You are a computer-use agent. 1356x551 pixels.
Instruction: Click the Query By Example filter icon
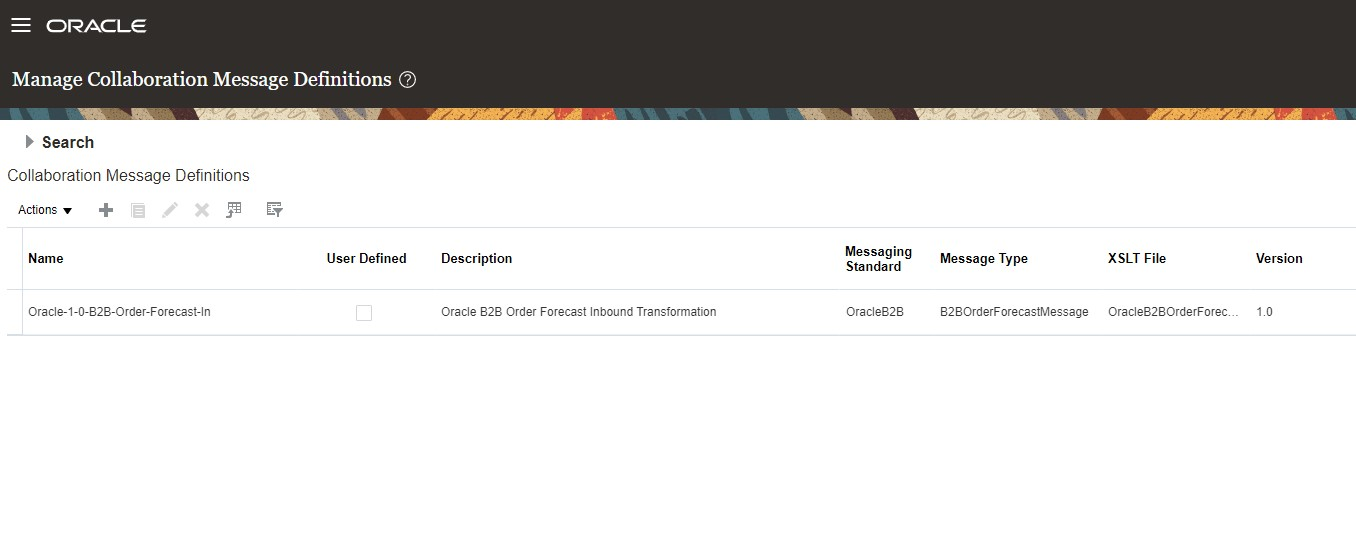click(x=275, y=210)
